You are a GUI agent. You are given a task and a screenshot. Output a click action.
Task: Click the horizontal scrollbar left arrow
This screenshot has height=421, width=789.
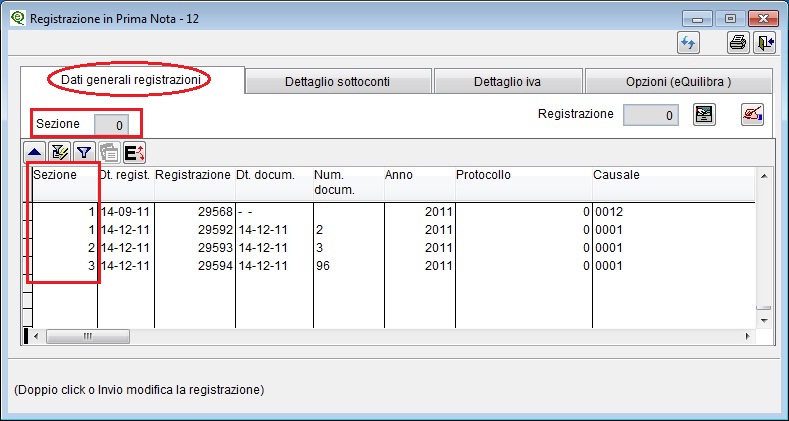pyautogui.click(x=36, y=336)
